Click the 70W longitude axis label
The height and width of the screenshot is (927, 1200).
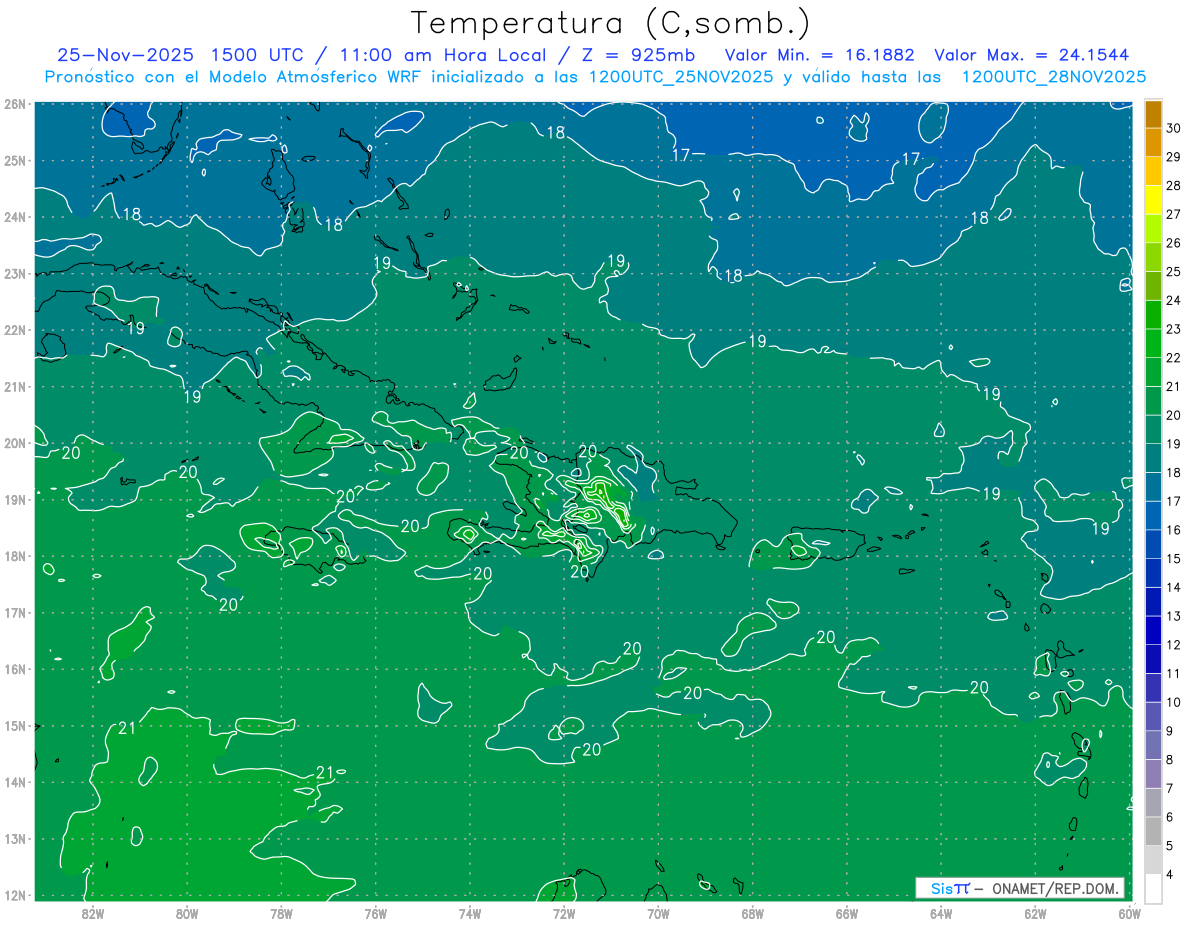pyautogui.click(x=658, y=912)
